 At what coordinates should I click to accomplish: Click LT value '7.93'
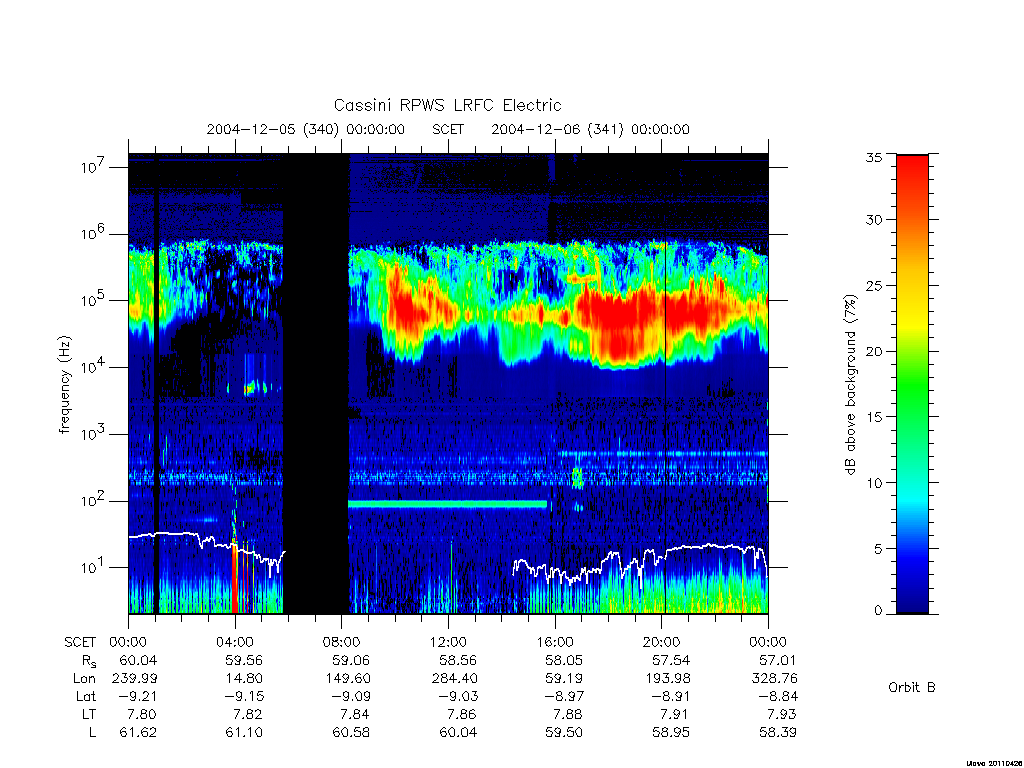[x=782, y=714]
